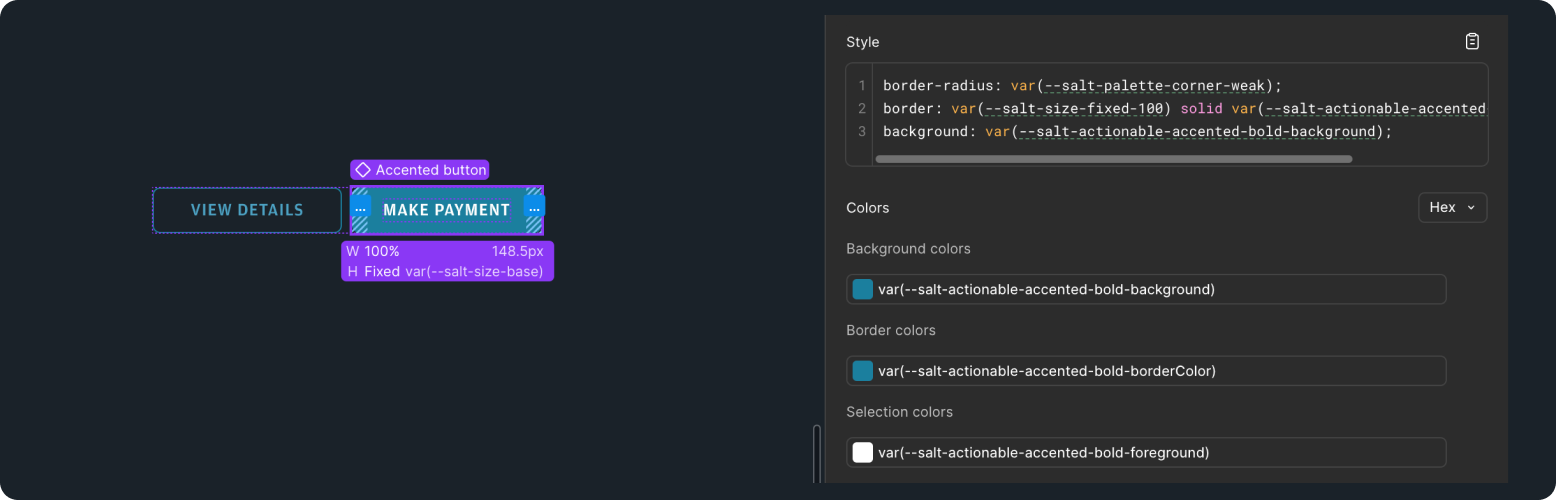Click the horizontal scrollbar under the style code
This screenshot has height=500, width=1556.
coord(1112,159)
